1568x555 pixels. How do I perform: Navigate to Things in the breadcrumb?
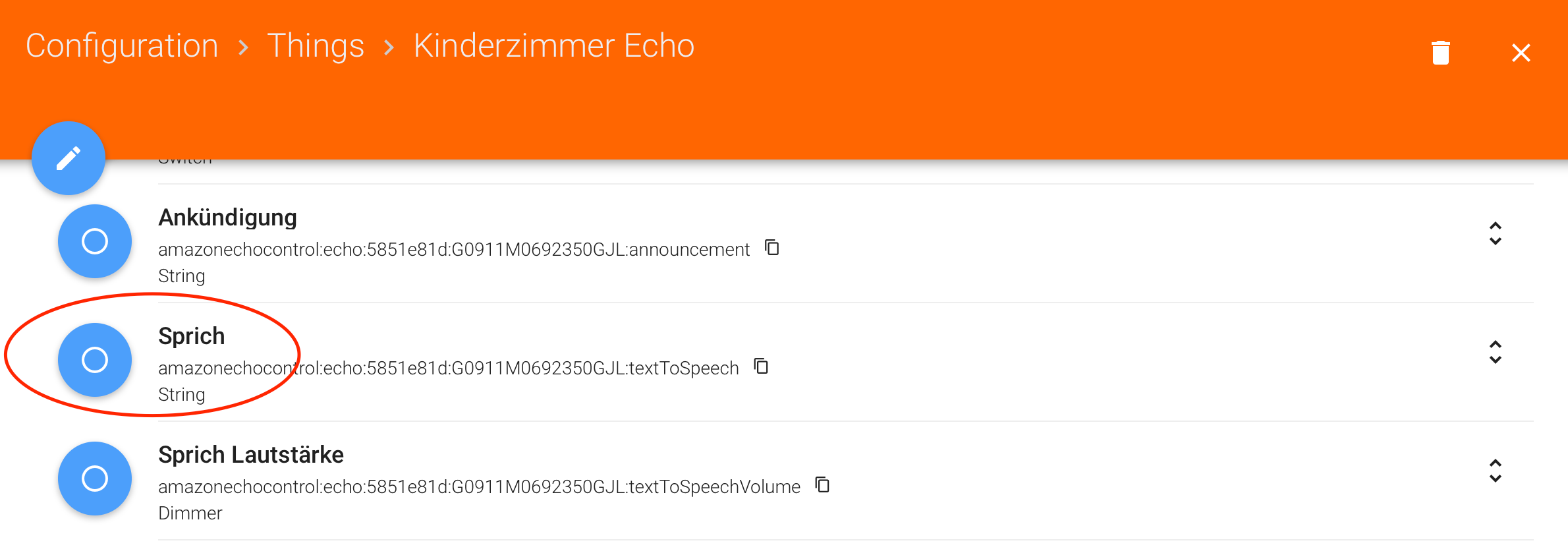[x=316, y=46]
